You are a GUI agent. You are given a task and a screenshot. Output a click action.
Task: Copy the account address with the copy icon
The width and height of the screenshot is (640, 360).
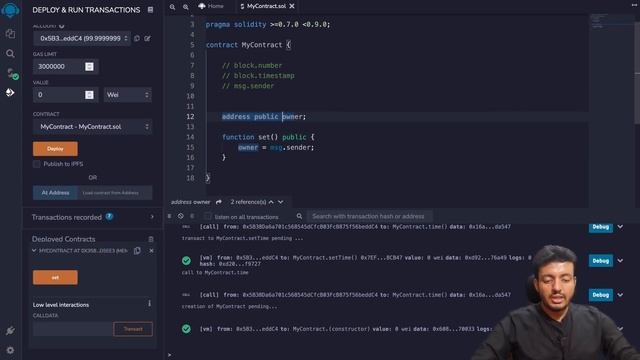[x=137, y=38]
